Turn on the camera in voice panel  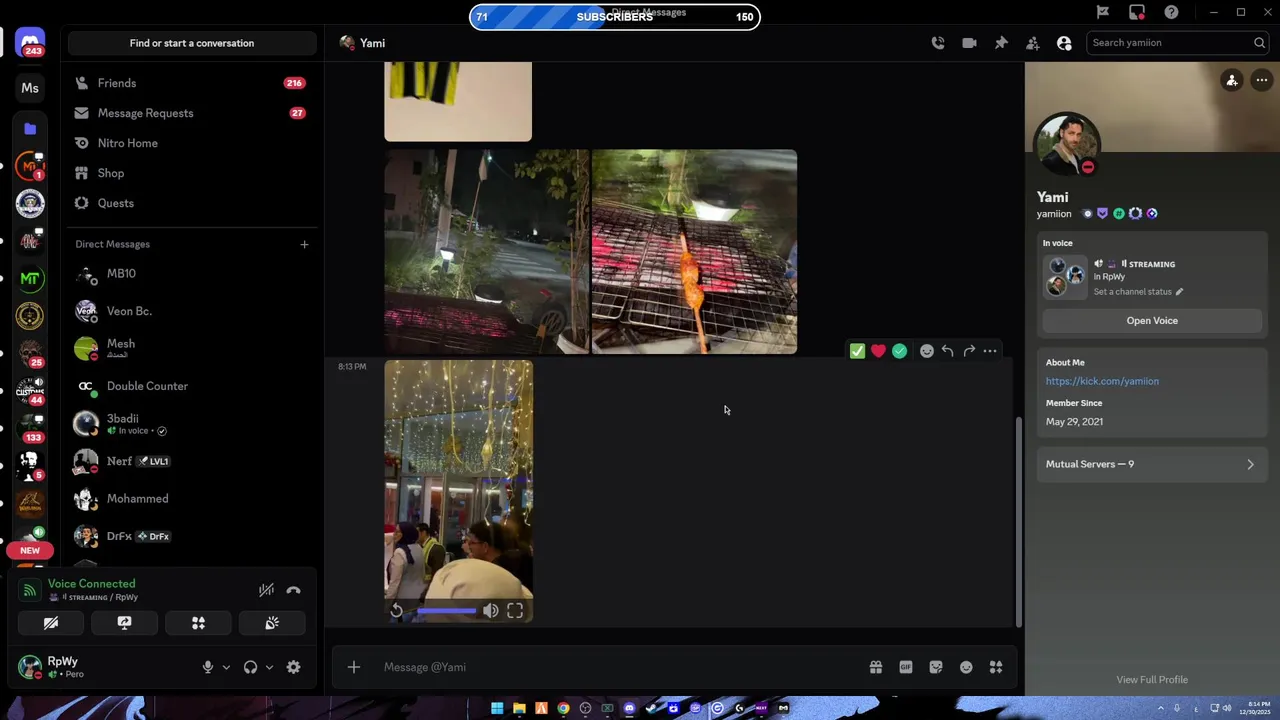pyautogui.click(x=51, y=623)
